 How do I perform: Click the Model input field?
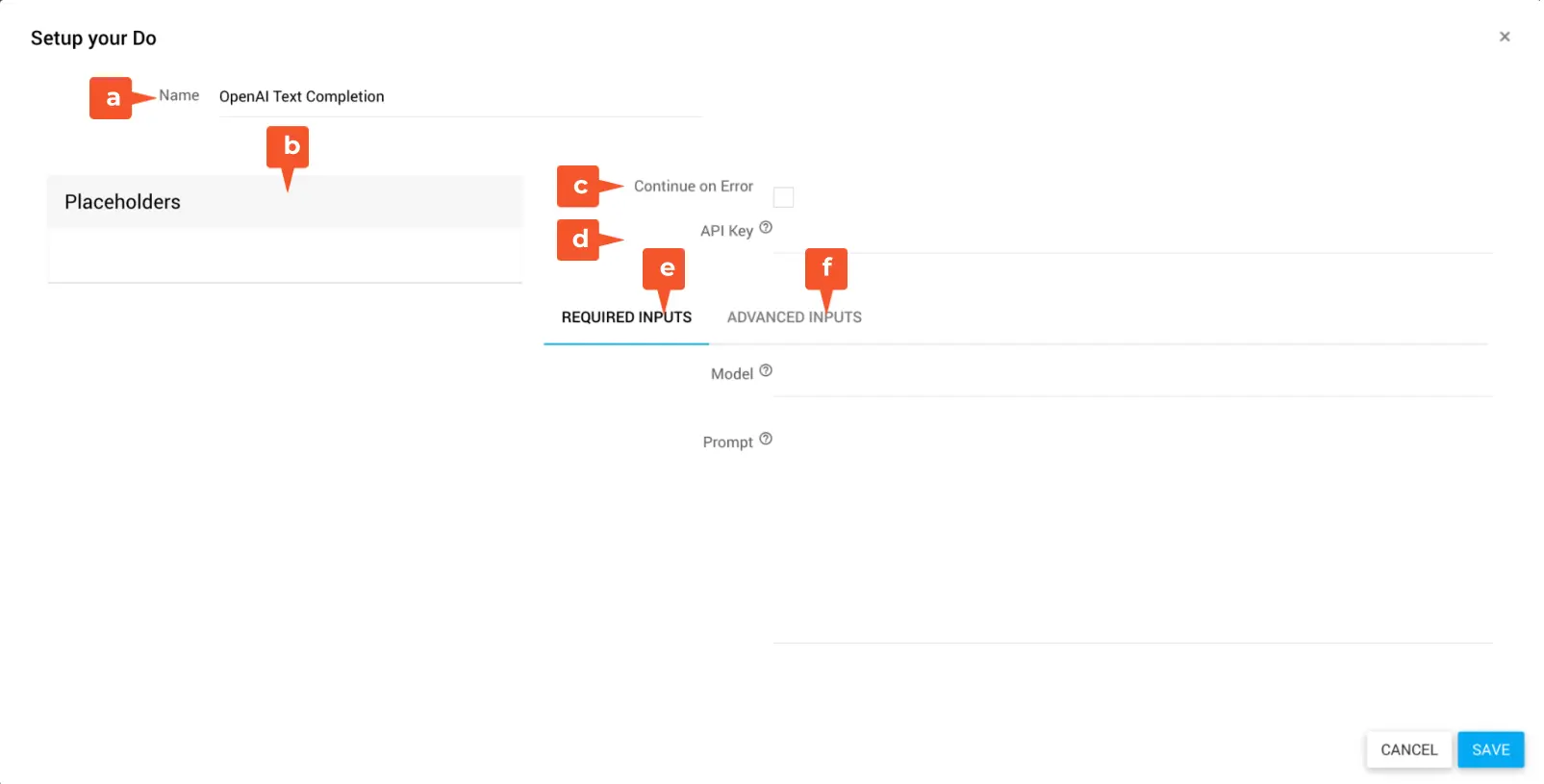pyautogui.click(x=1132, y=376)
